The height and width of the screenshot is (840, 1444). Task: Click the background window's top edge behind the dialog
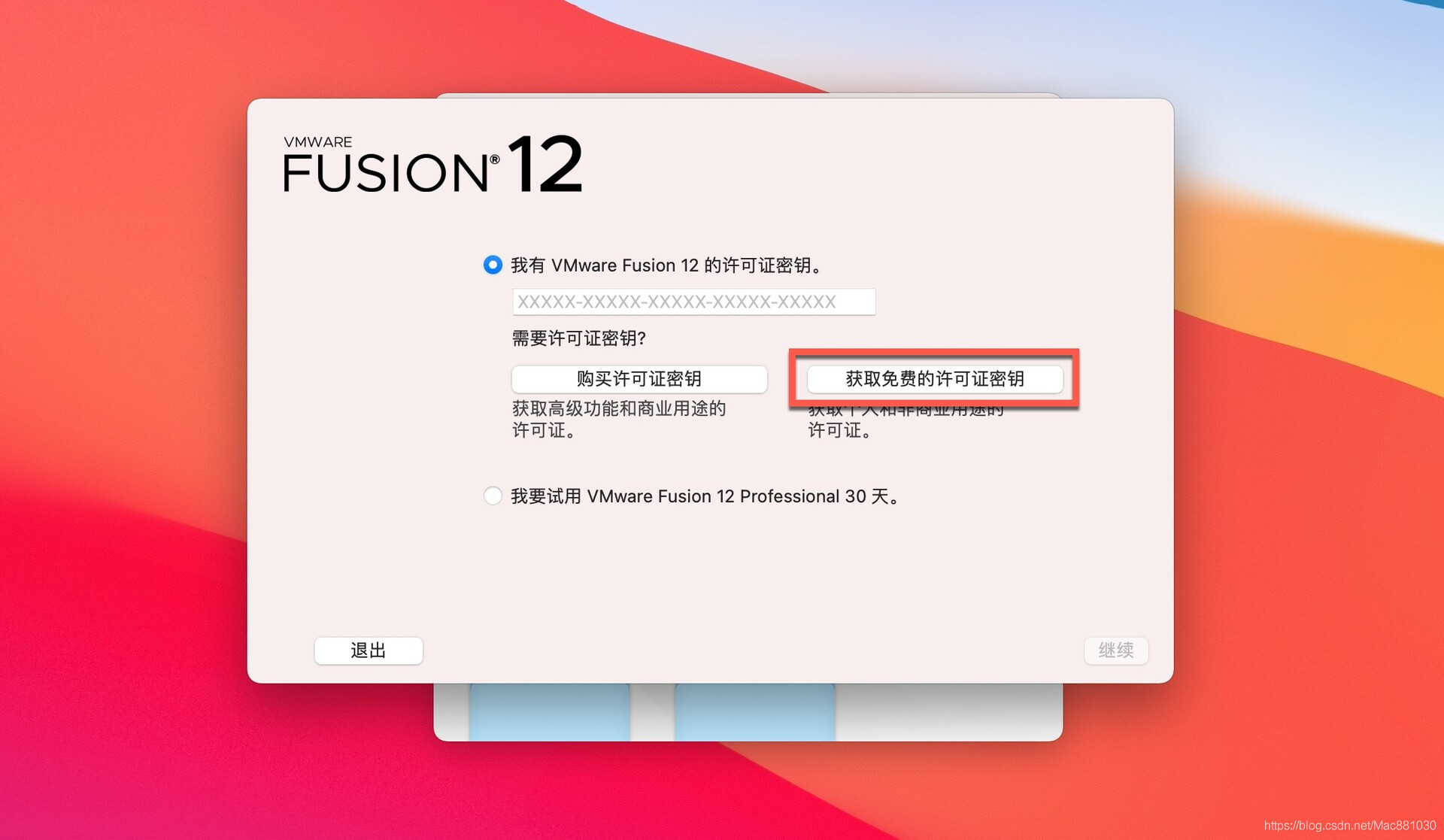pos(748,96)
